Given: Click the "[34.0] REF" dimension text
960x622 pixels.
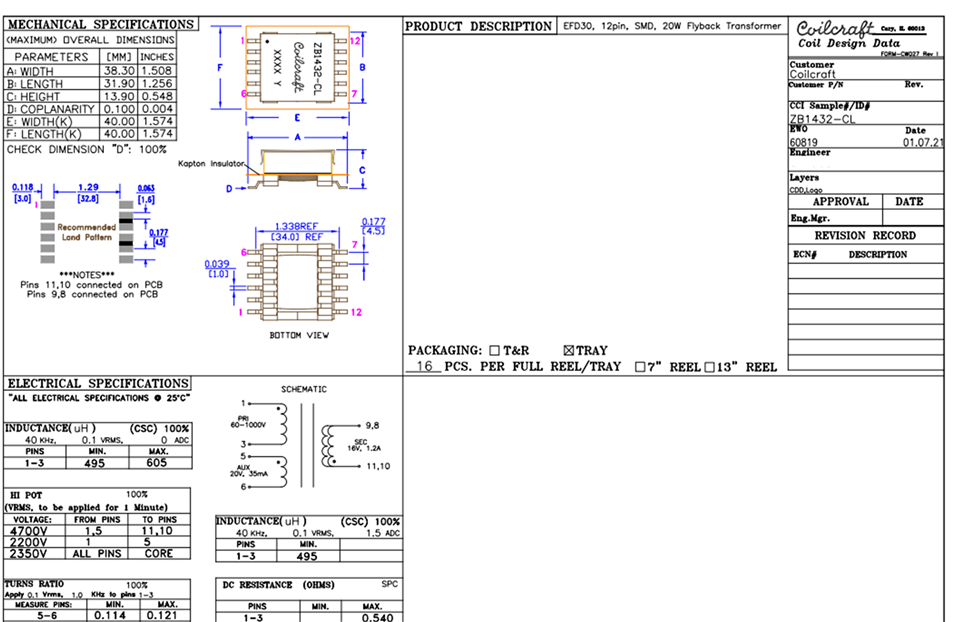Looking at the screenshot, I should (297, 236).
